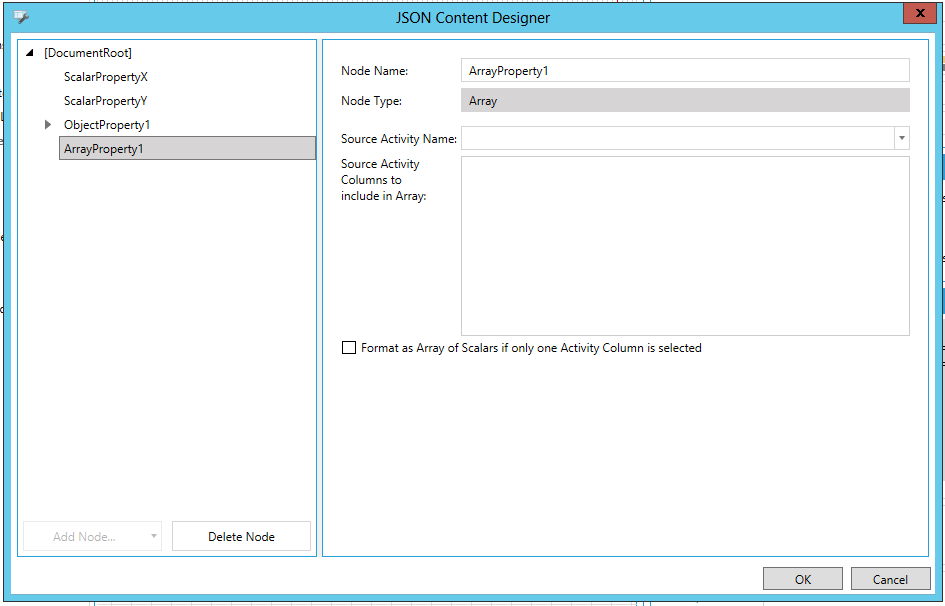Click the Delete Node button
This screenshot has width=945, height=606.
pos(241,536)
